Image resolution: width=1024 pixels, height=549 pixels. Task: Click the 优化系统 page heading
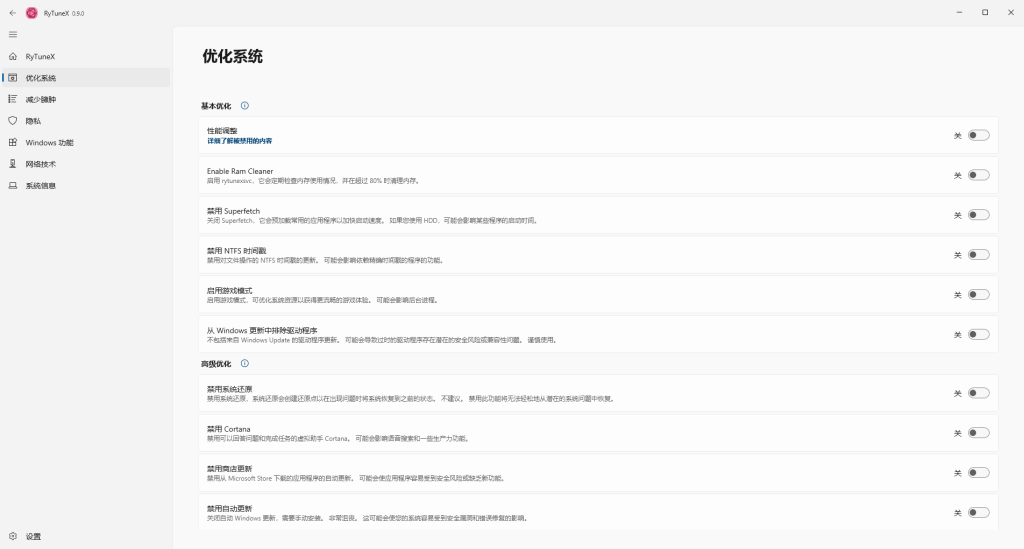tap(232, 56)
